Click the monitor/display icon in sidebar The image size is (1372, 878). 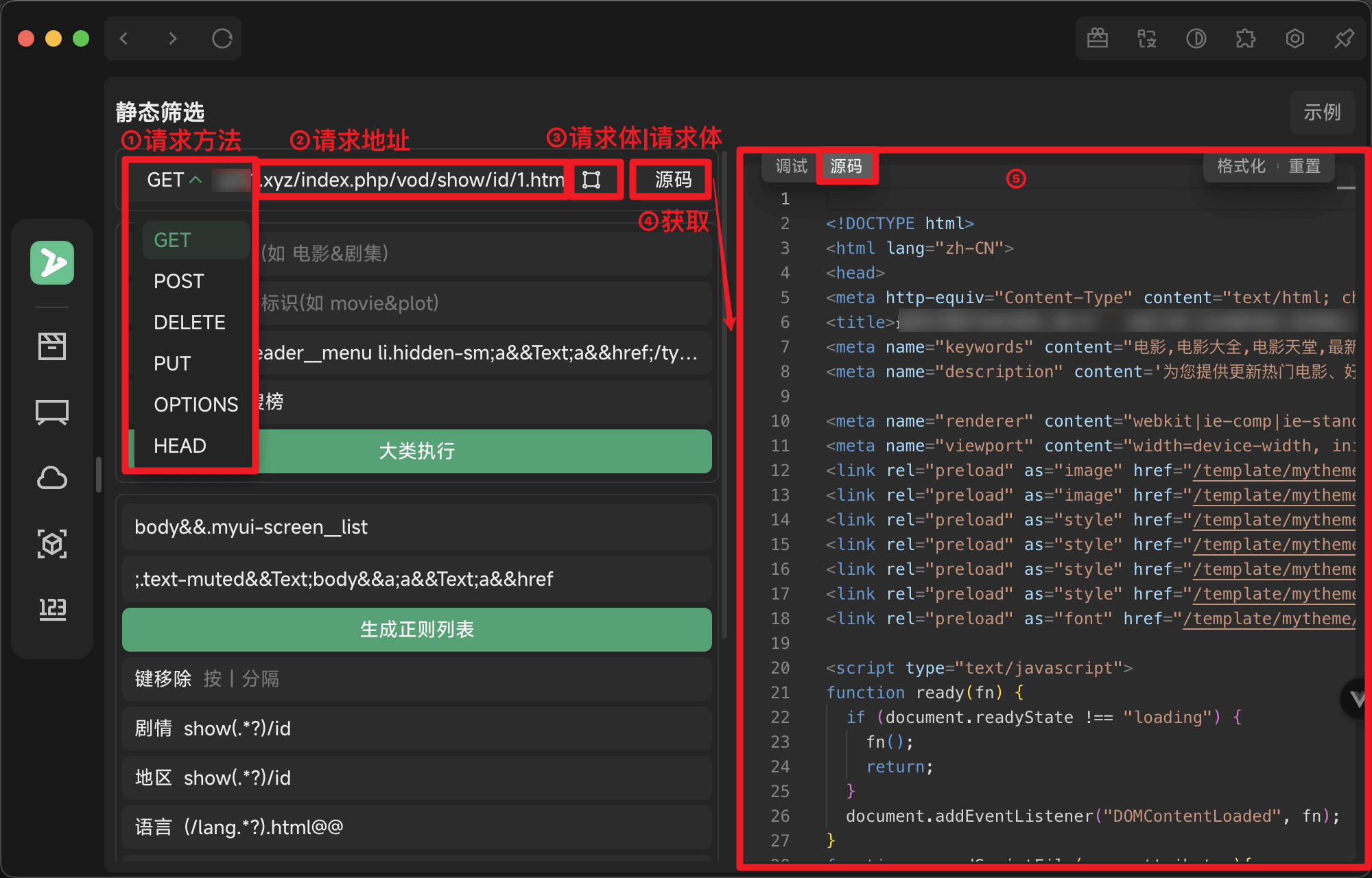51,411
